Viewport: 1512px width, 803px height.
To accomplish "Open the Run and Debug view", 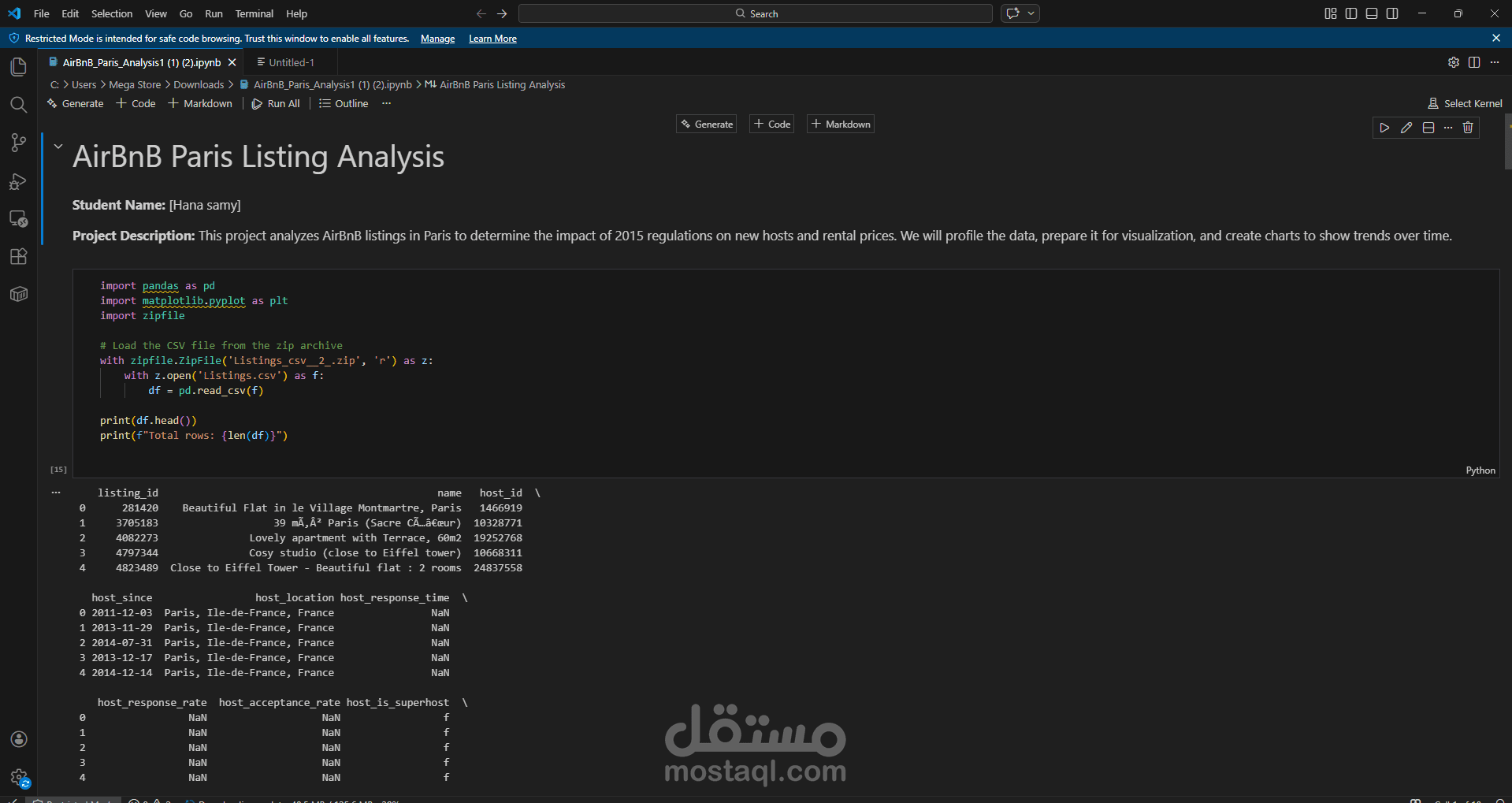I will (x=18, y=181).
